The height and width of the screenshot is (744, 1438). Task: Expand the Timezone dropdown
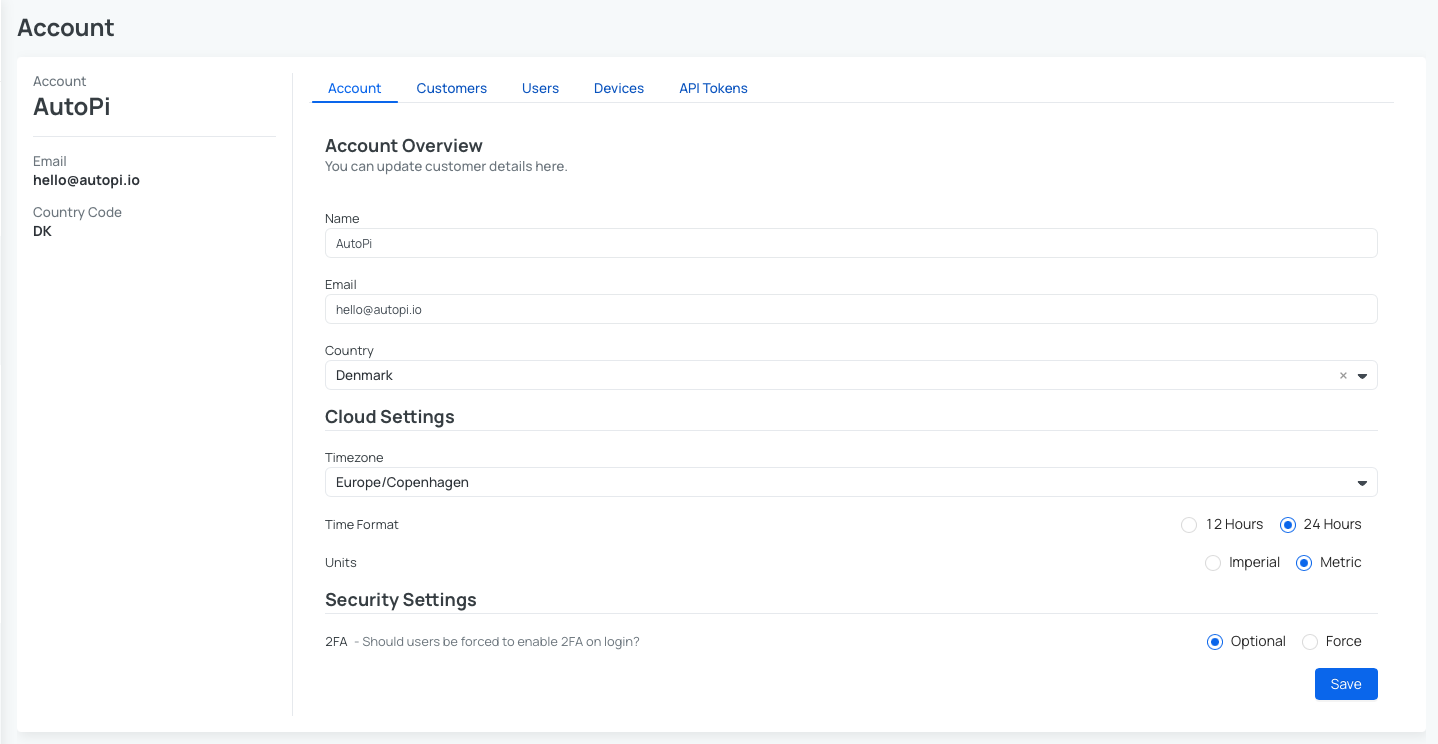tap(1362, 482)
